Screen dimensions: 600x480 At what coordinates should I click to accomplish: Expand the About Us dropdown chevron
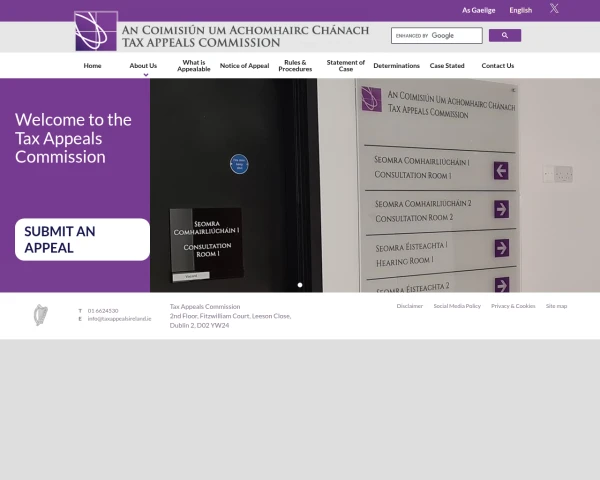coord(146,75)
